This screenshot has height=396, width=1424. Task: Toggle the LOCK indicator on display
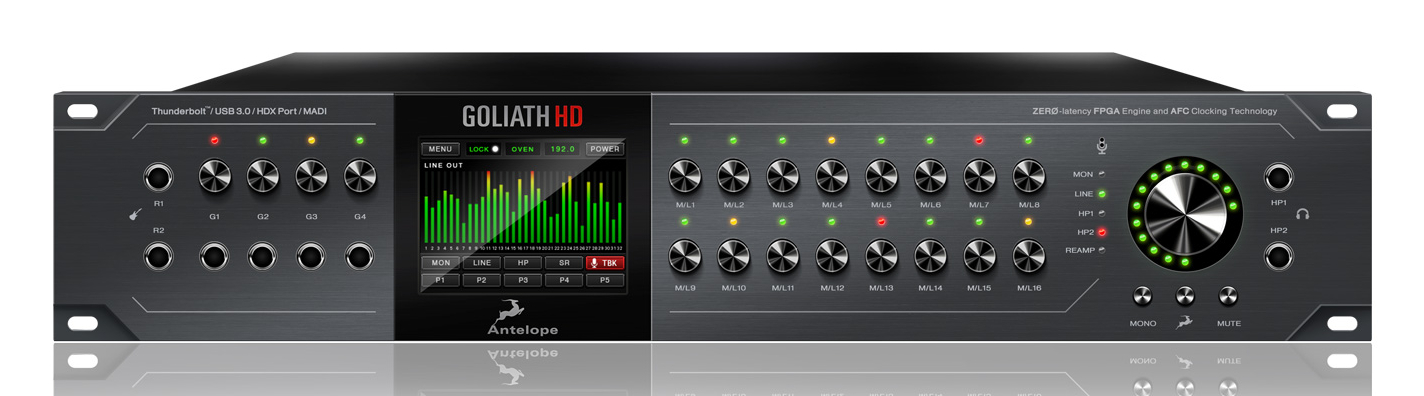[x=483, y=149]
